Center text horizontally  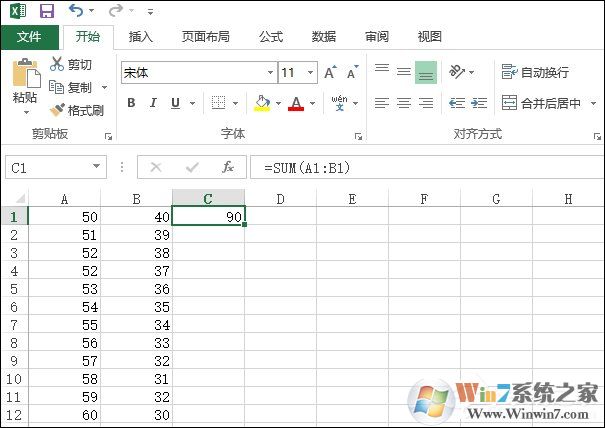point(404,103)
